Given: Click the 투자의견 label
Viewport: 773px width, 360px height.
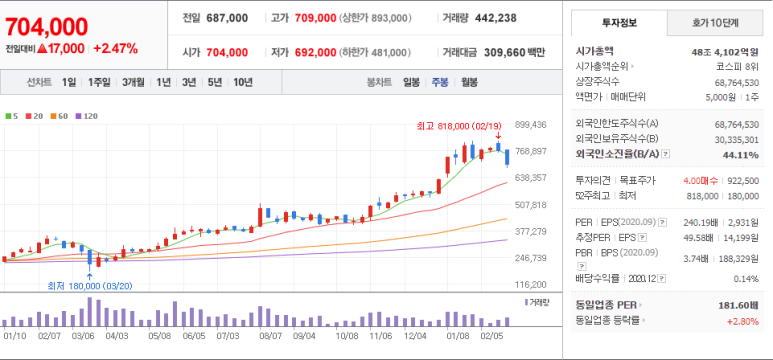Looking at the screenshot, I should tap(593, 180).
